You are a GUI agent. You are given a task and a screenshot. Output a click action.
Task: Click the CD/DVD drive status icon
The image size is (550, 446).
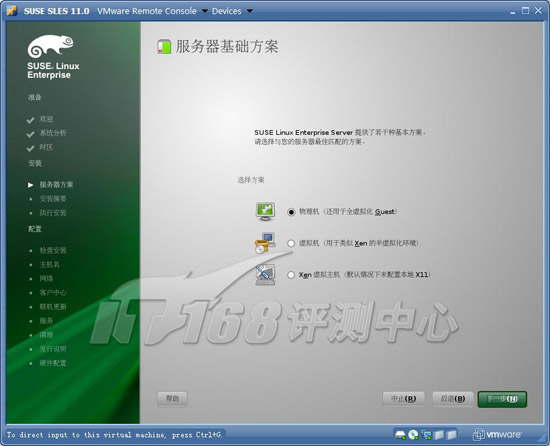click(413, 435)
